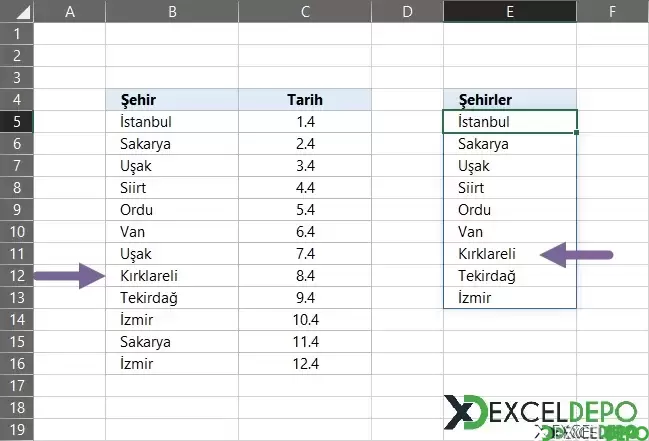Select column D header
Viewport: 649px width, 441px height.
407,12
